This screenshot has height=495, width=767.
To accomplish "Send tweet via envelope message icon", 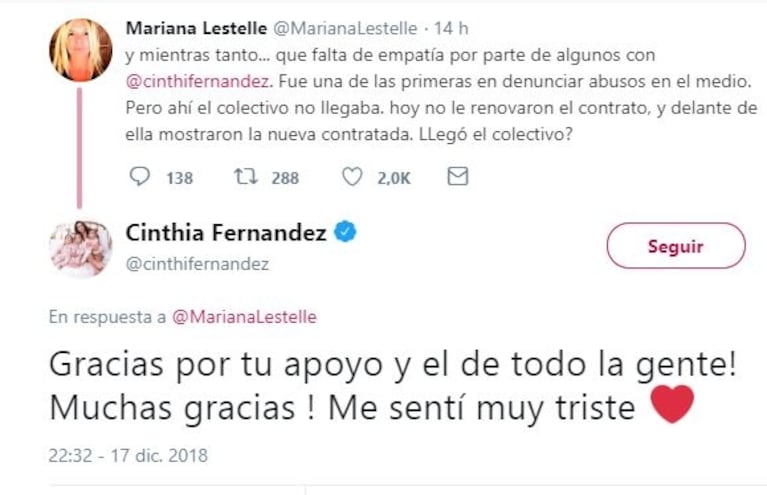I will click(x=457, y=177).
